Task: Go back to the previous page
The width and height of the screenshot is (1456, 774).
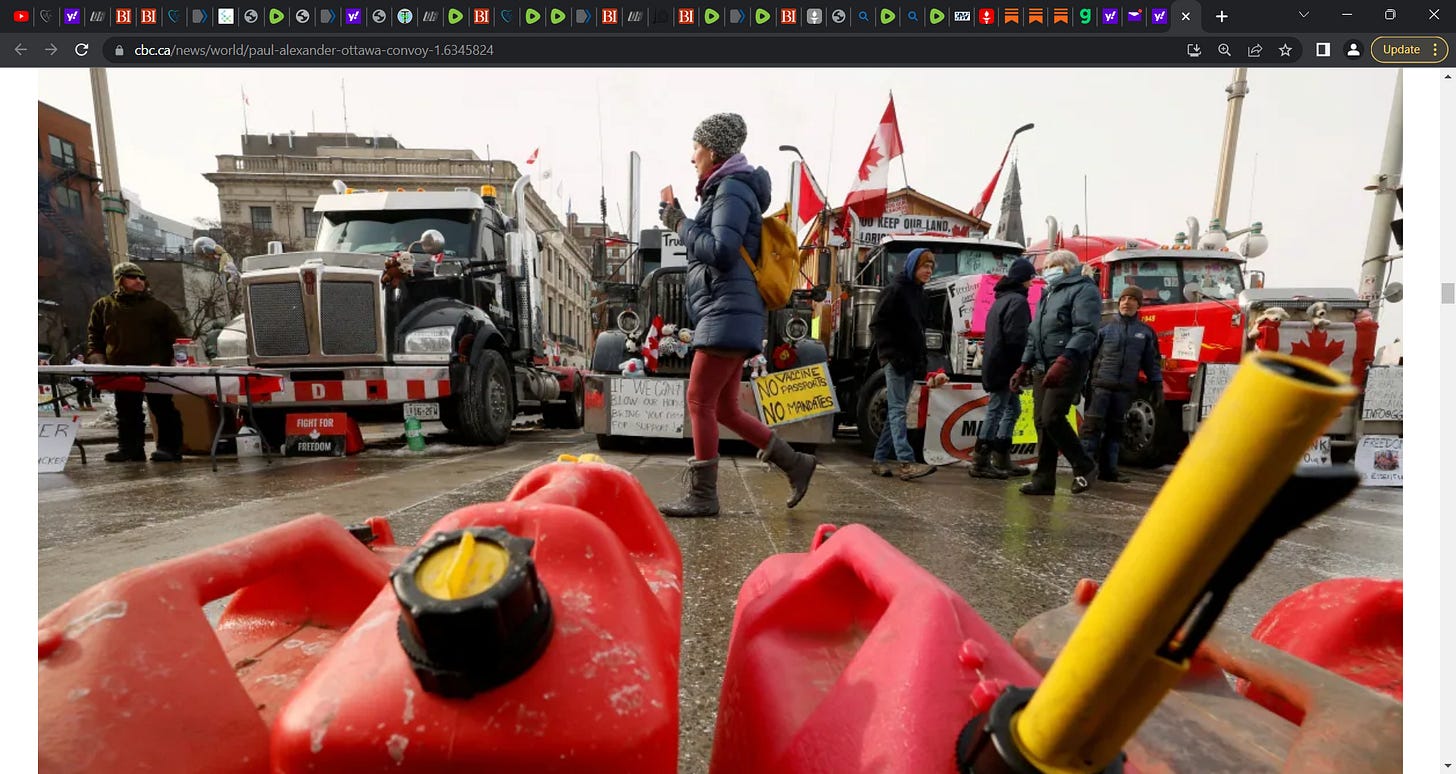Action: click(20, 50)
